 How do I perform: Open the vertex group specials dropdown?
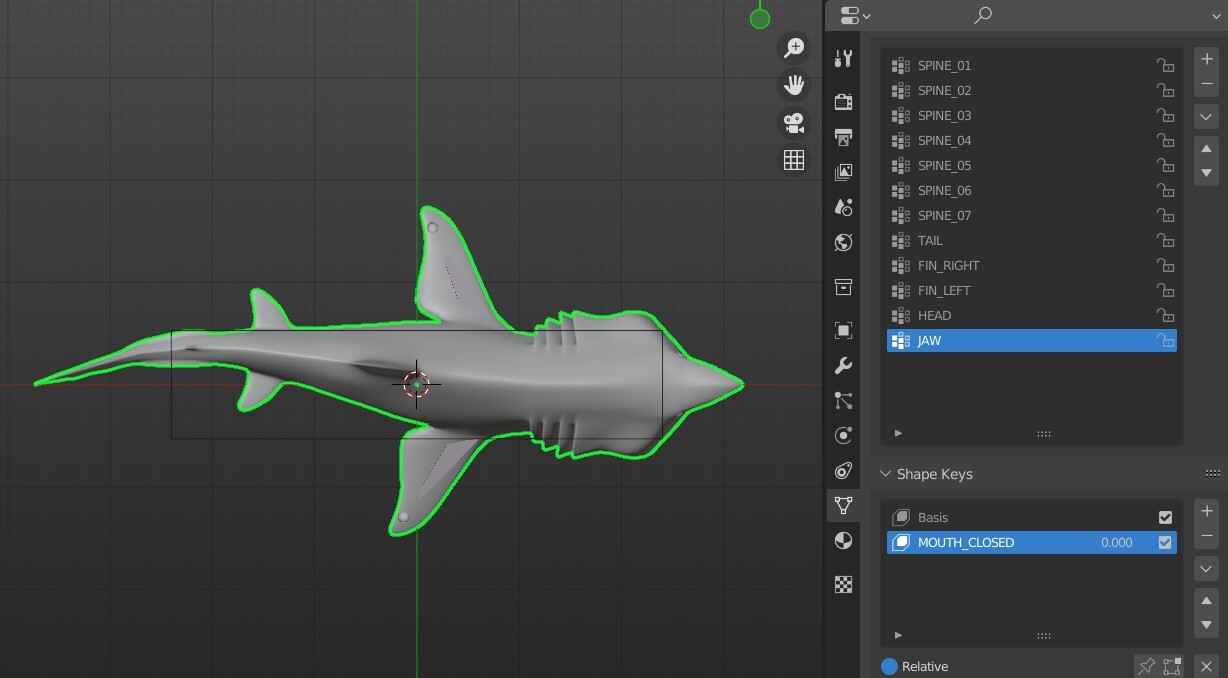pyautogui.click(x=1205, y=116)
